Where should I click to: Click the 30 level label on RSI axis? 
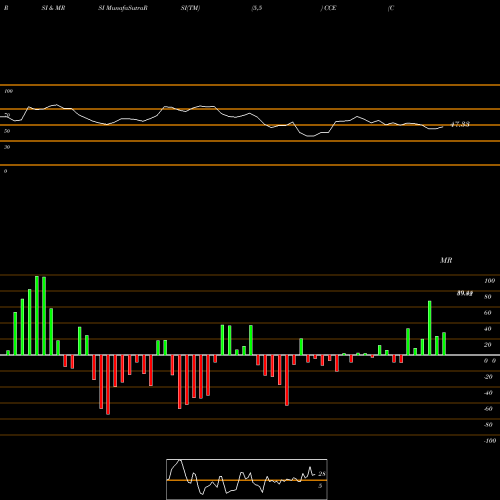pyautogui.click(x=7, y=147)
